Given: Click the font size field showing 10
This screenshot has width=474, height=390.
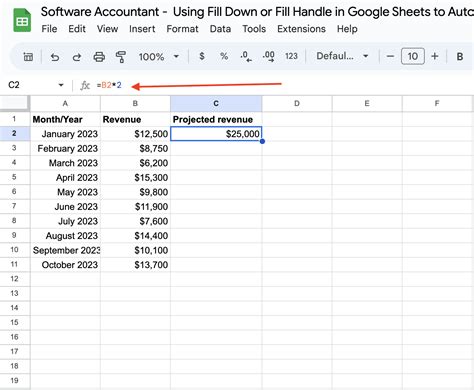Looking at the screenshot, I should pyautogui.click(x=413, y=56).
